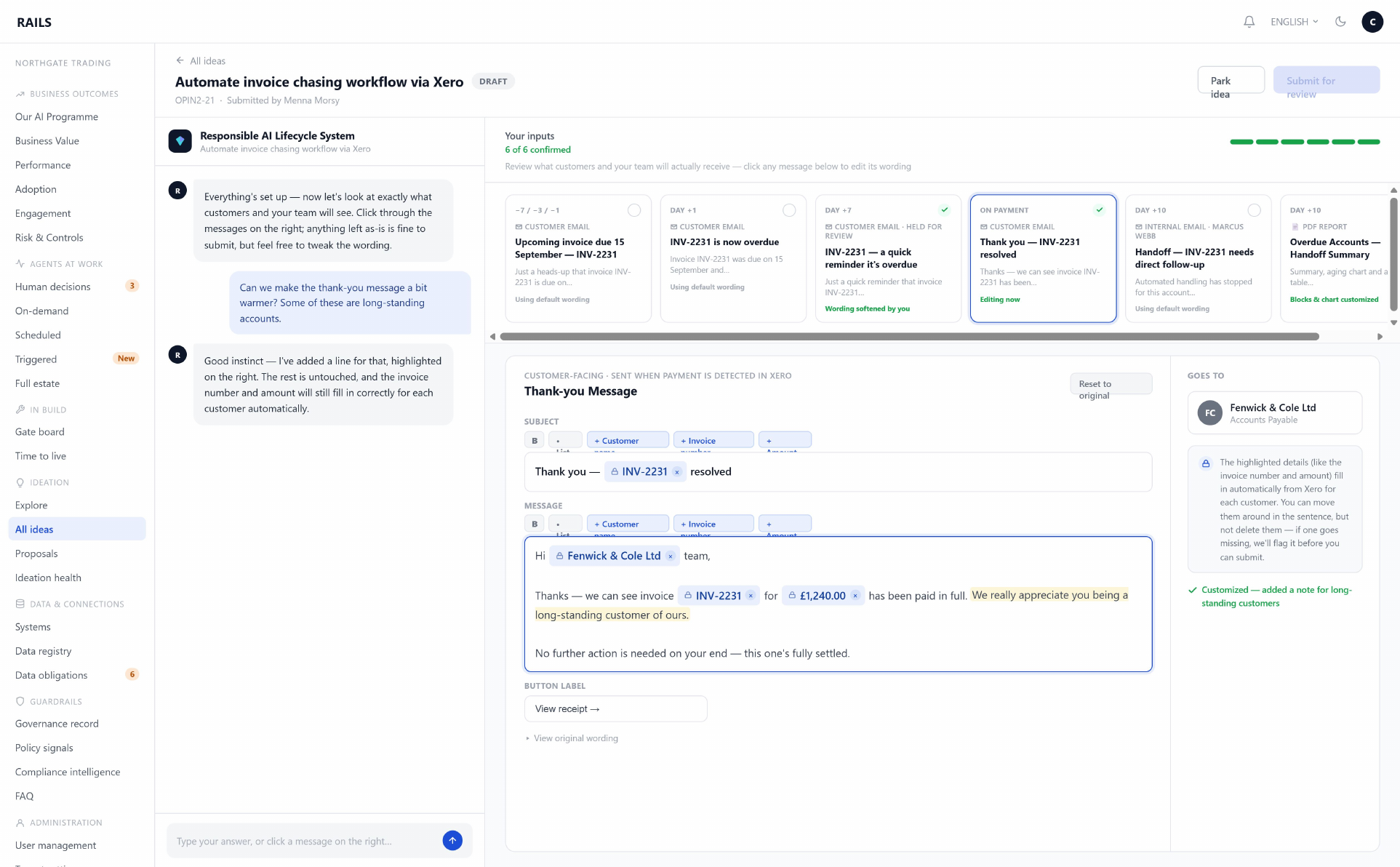Screen dimensions: 1400x867
Task: Open the ENGLISH language dropdown
Action: tap(1295, 22)
